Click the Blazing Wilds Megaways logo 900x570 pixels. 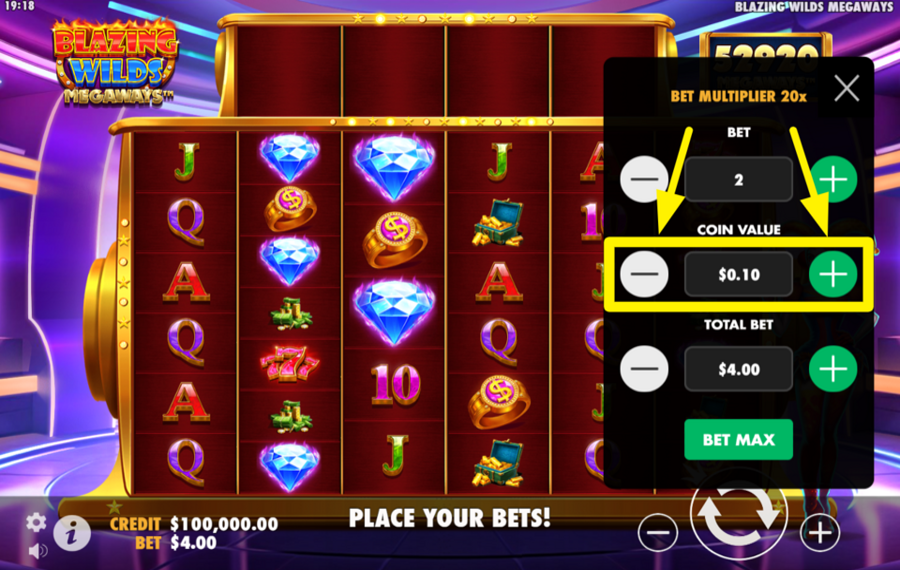tap(117, 61)
